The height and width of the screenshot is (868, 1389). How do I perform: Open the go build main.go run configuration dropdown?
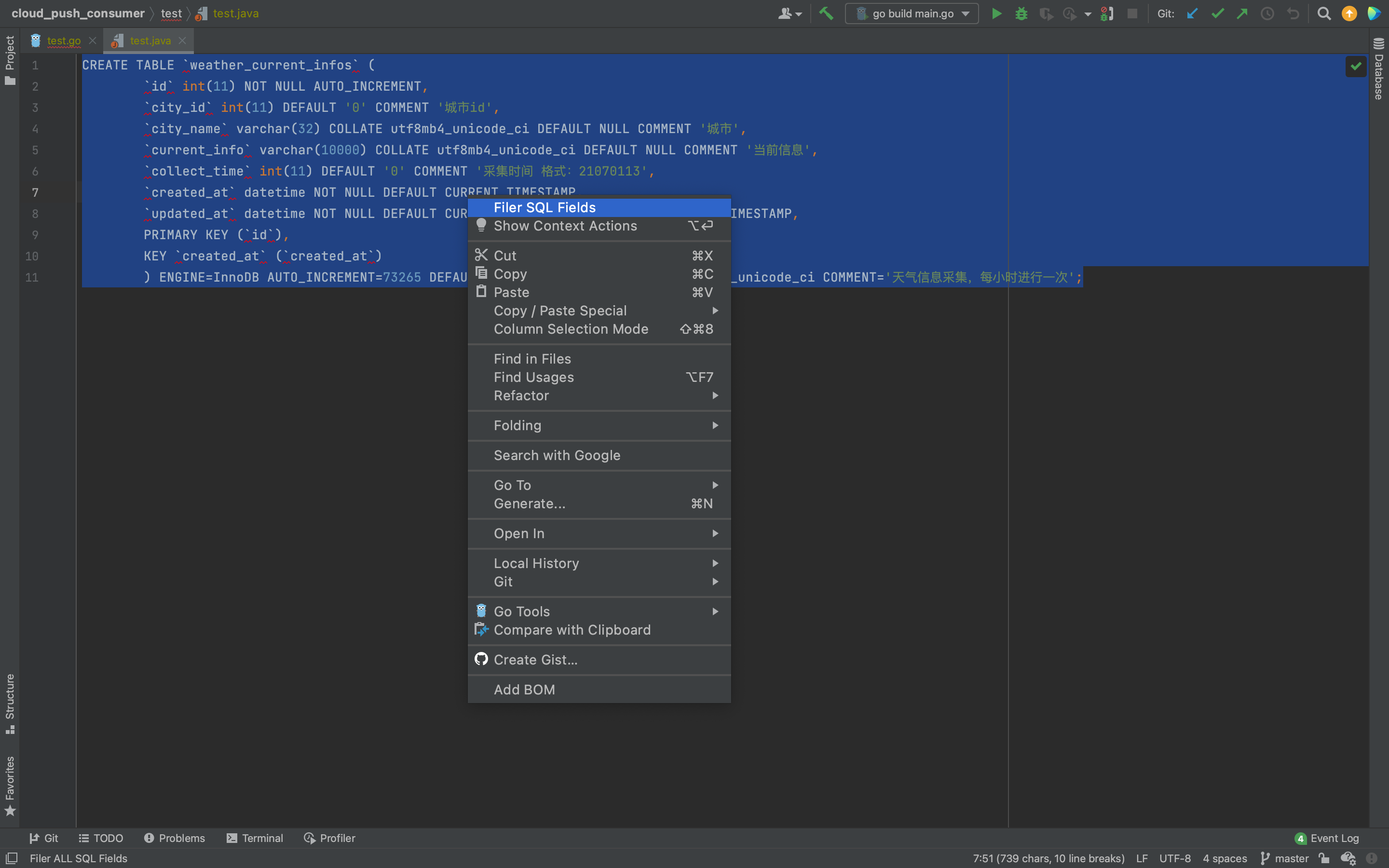(912, 14)
